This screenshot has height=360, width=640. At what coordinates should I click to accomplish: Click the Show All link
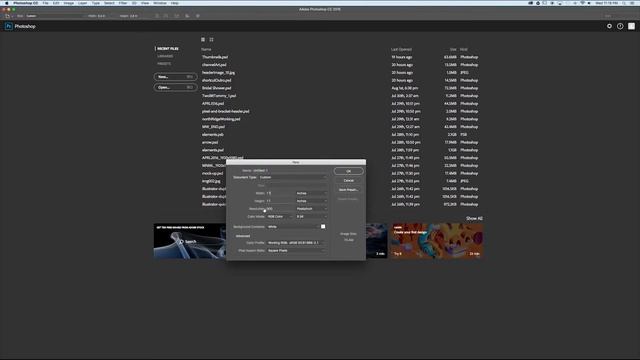click(x=474, y=218)
